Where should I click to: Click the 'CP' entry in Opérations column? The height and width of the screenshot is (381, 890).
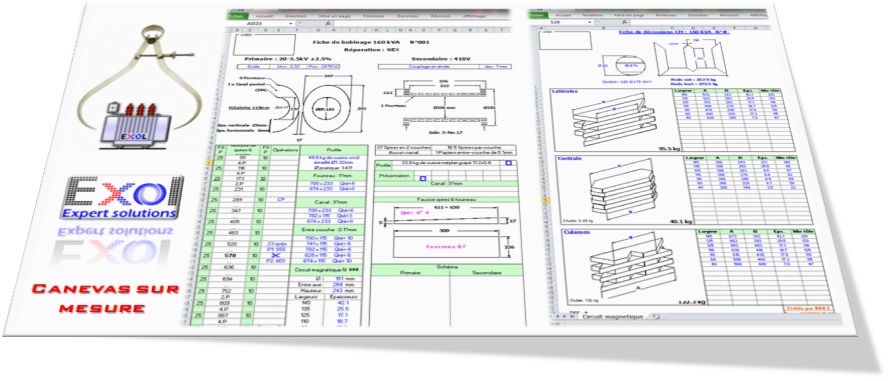[x=281, y=200]
